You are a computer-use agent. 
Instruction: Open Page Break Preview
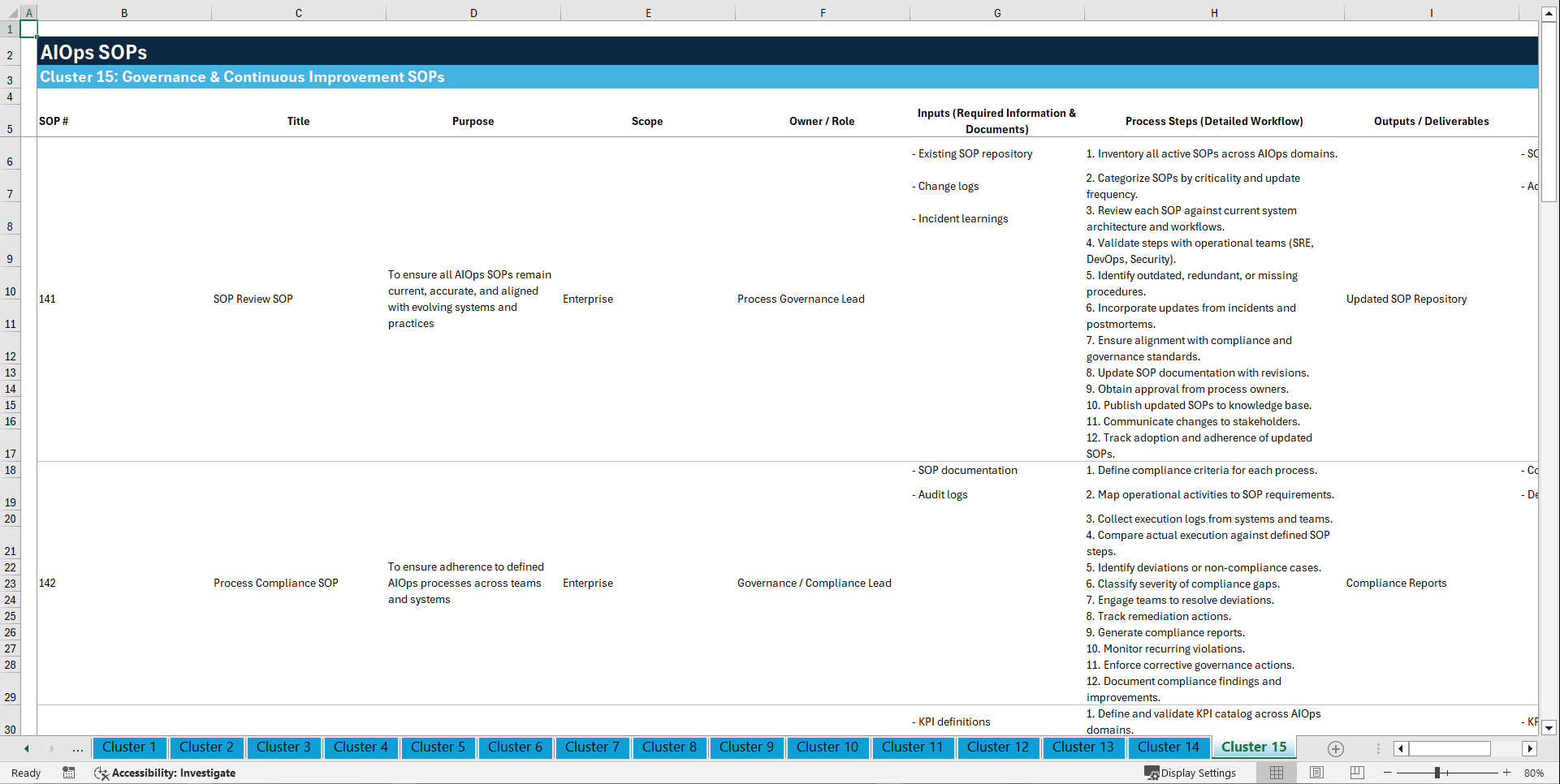coord(1355,773)
